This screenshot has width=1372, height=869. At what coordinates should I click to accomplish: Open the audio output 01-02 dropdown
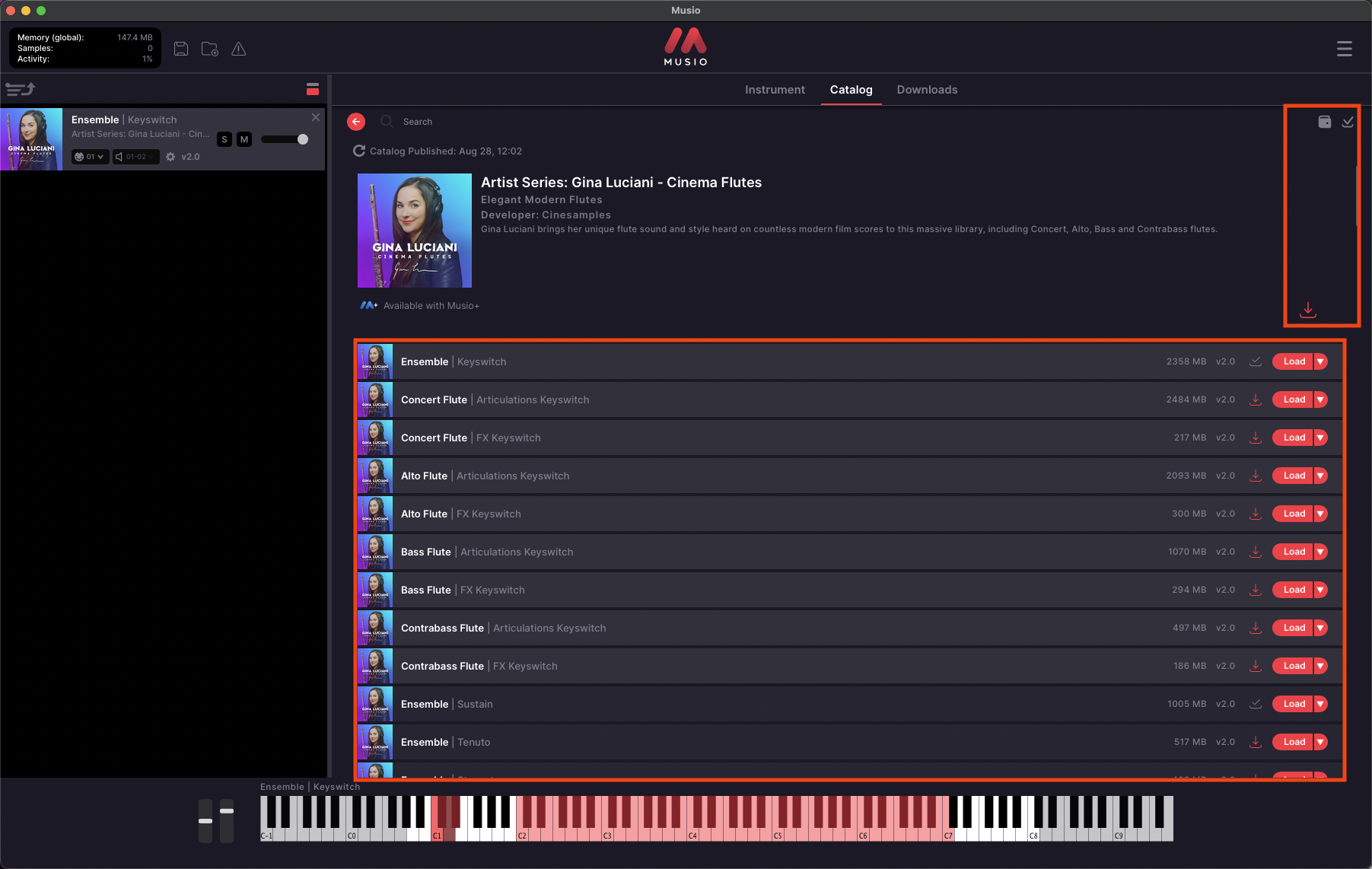pyautogui.click(x=135, y=157)
